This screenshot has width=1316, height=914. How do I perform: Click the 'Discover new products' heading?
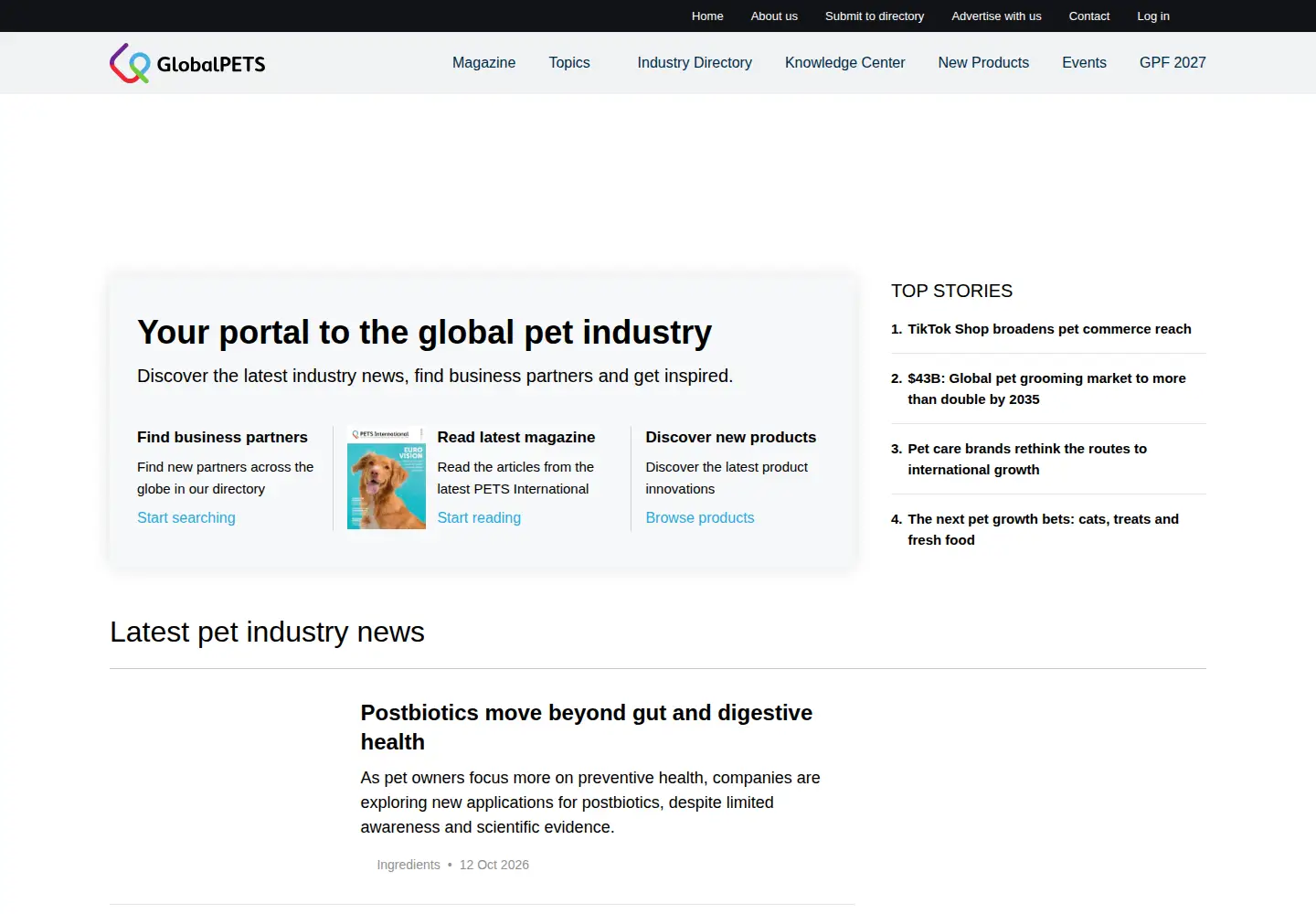pos(731,438)
